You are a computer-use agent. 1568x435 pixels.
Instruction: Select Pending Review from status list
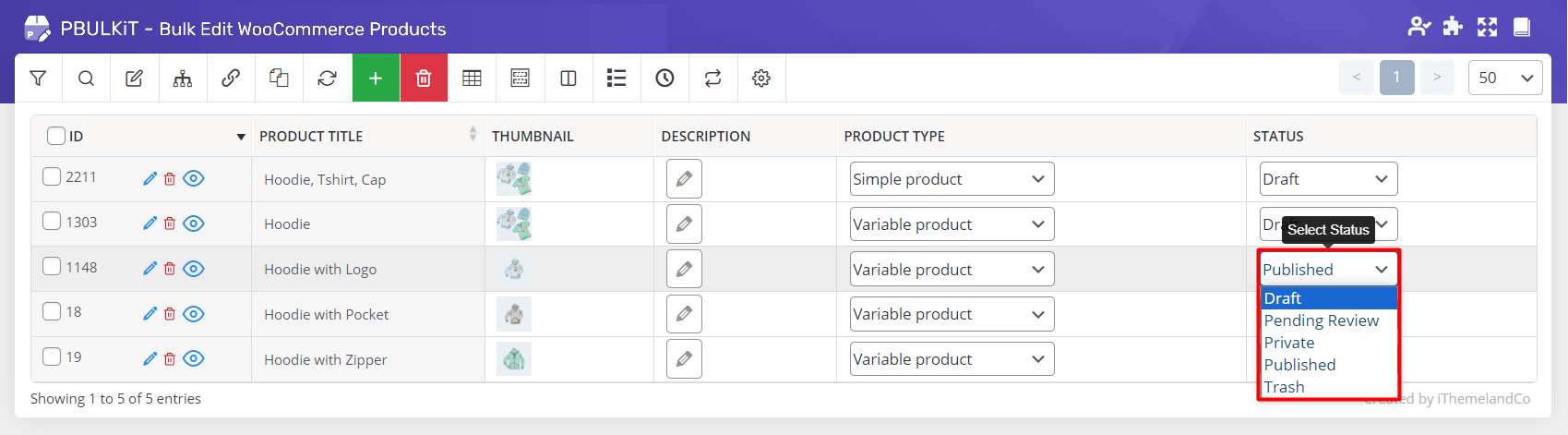click(x=1321, y=320)
